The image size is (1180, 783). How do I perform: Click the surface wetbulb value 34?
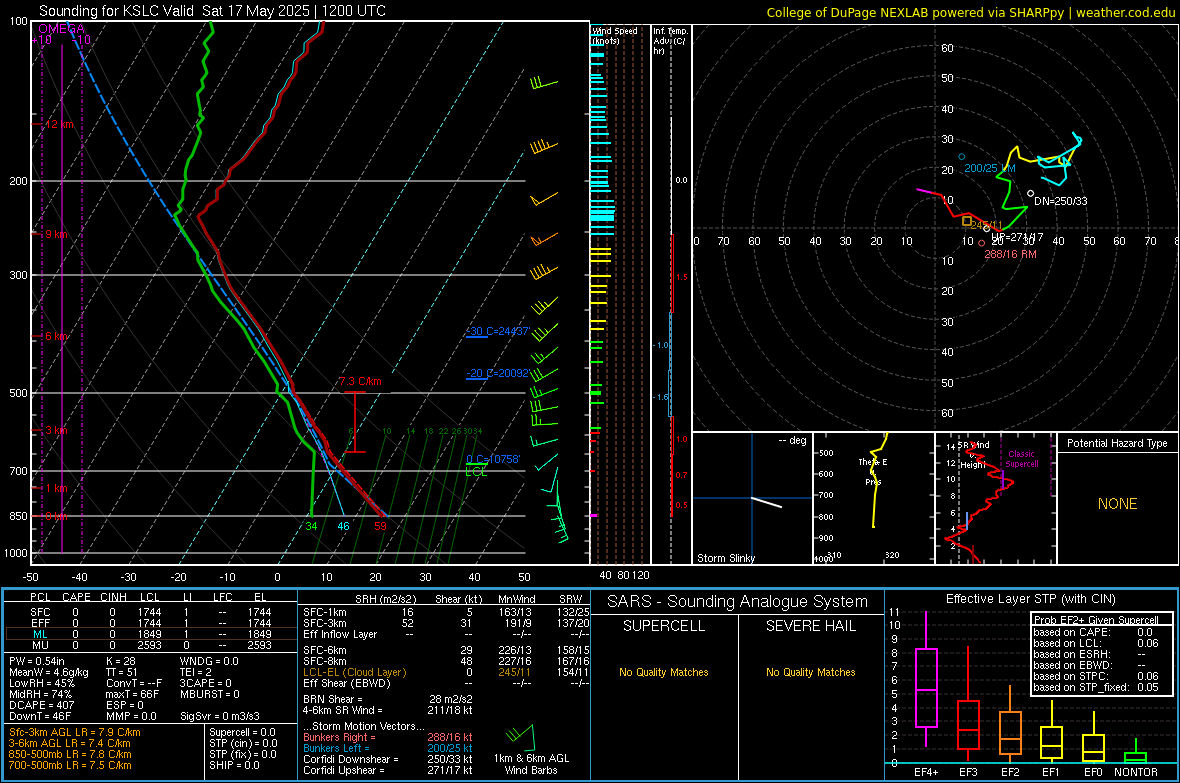pos(312,526)
